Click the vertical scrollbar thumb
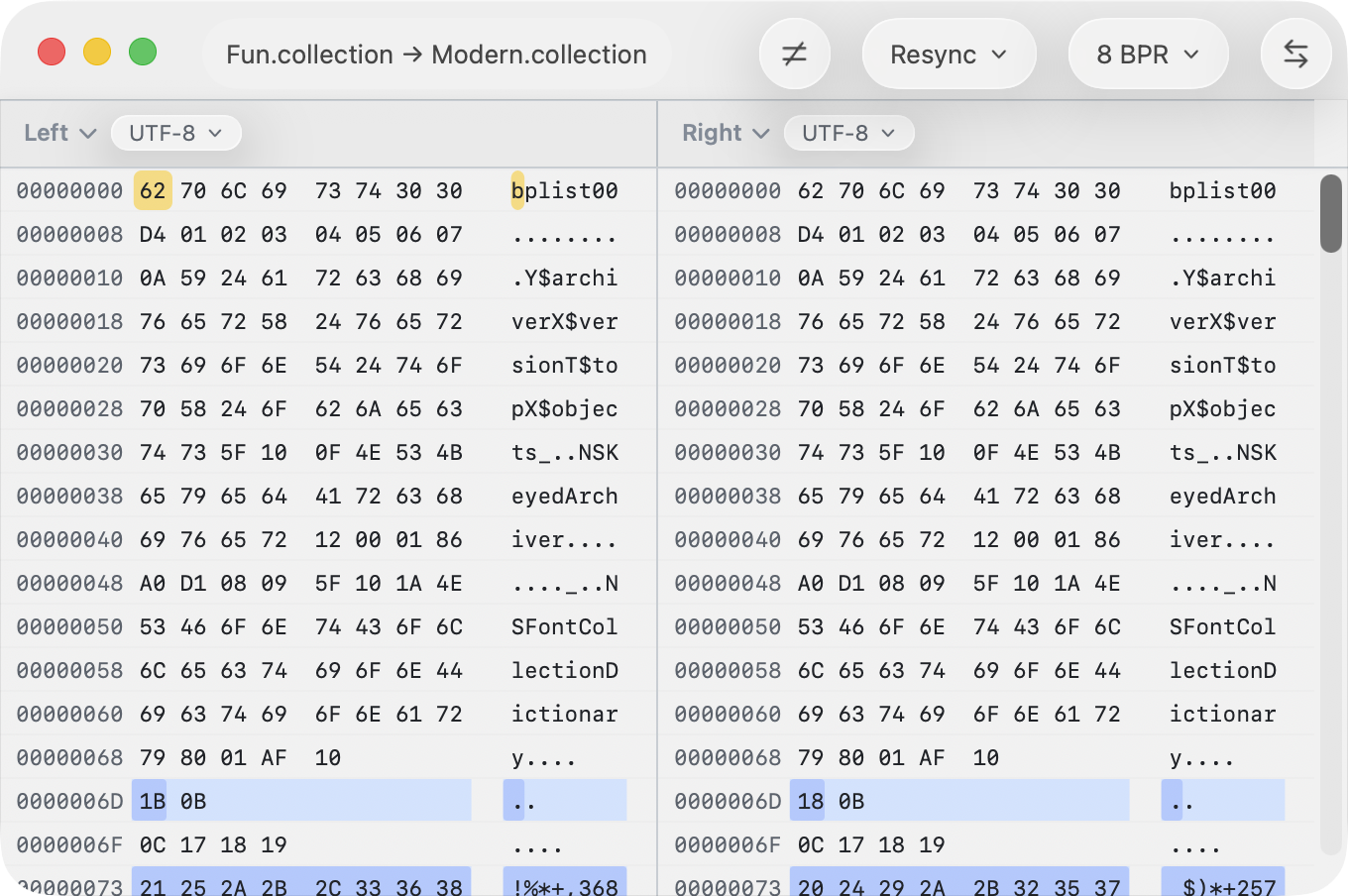 [x=1331, y=213]
